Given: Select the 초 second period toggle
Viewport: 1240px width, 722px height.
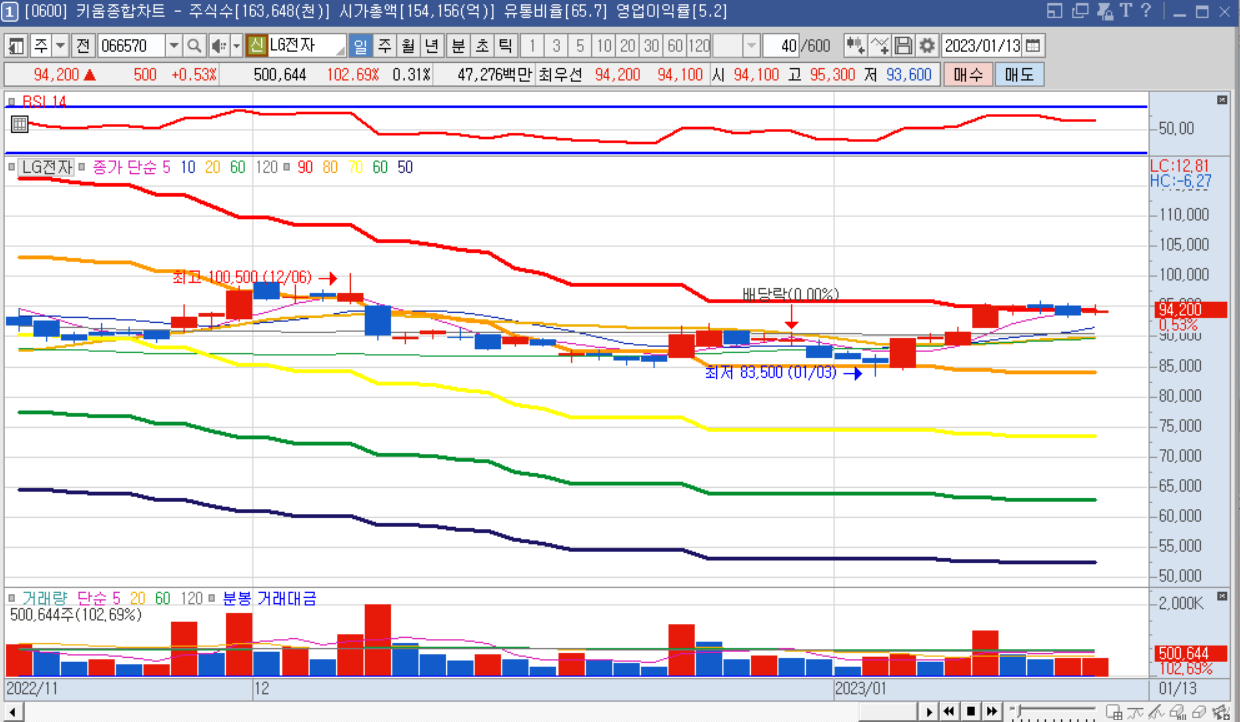Looking at the screenshot, I should 481,46.
